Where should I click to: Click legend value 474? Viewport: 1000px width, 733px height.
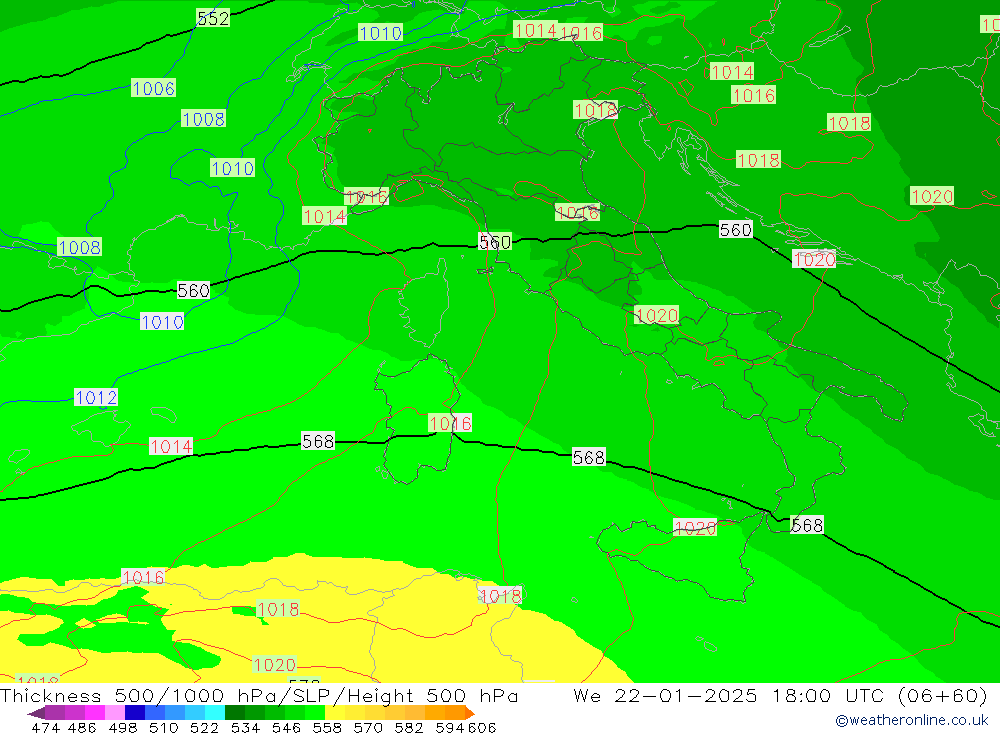click(x=45, y=727)
